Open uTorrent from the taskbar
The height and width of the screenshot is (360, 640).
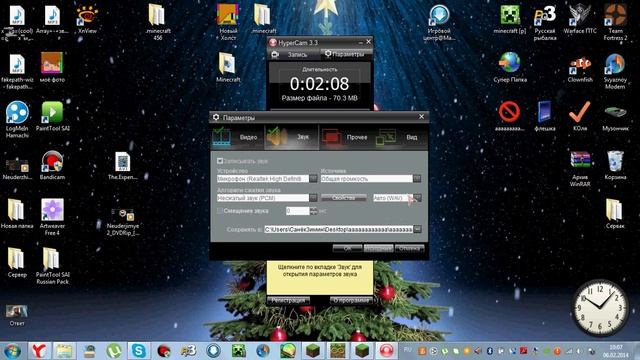(x=114, y=351)
